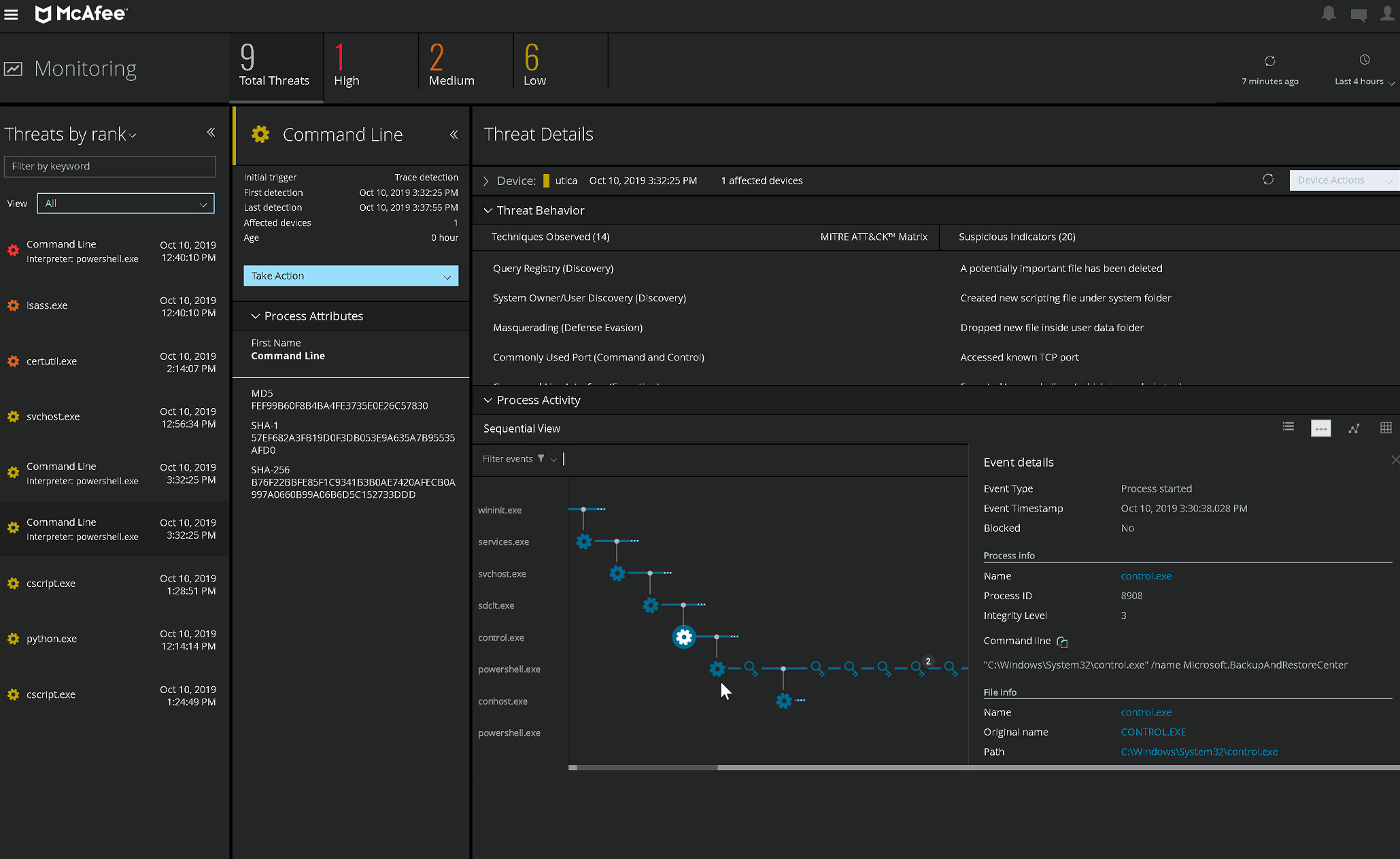Select the cscript.exe threat at 1:24:49 PM
This screenshot has width=1400, height=859.
114,695
